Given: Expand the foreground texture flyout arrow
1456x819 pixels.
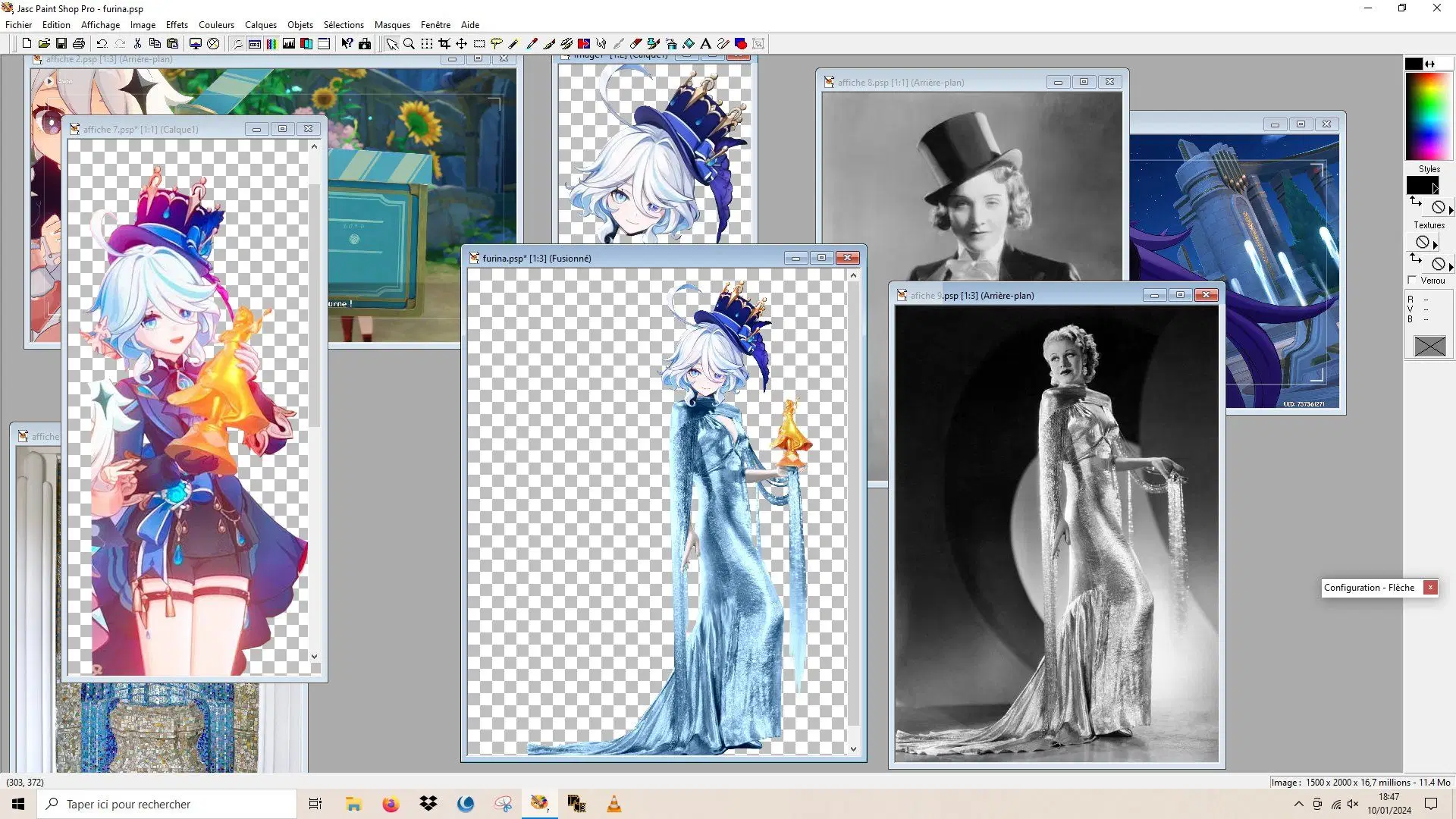Looking at the screenshot, I should point(1435,245).
